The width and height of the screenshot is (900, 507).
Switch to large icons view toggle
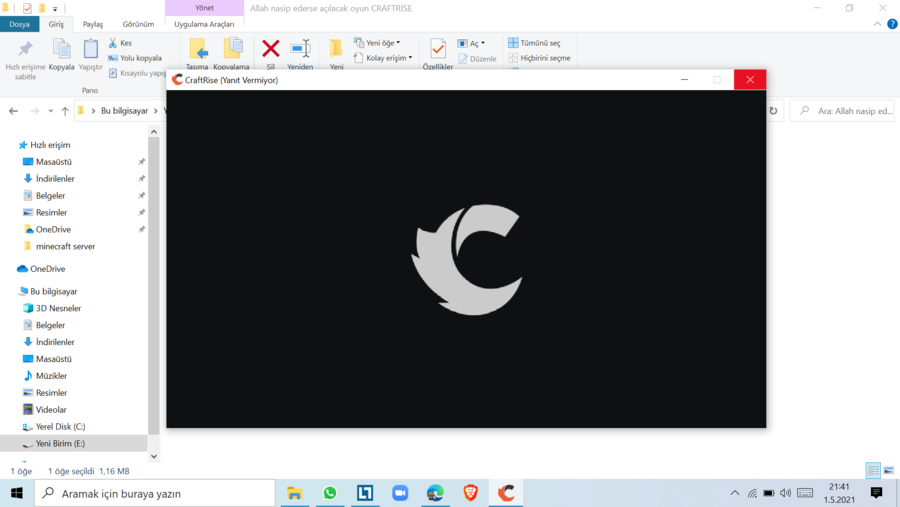888,470
